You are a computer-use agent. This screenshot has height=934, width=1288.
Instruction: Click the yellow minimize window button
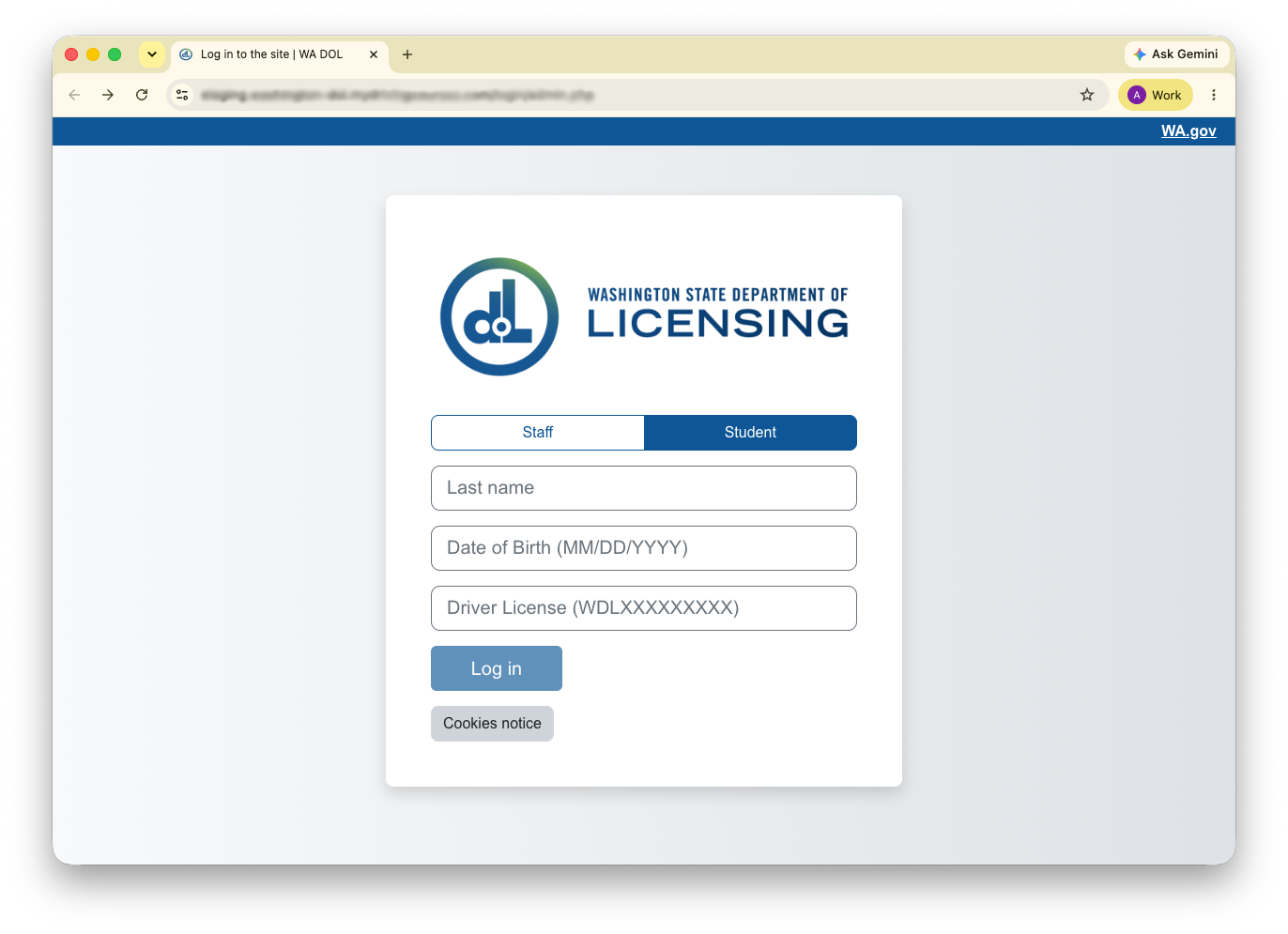click(93, 54)
